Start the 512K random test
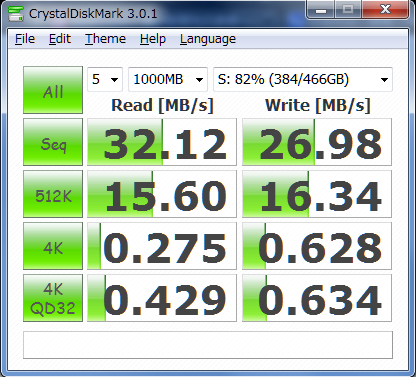Screen dimensions: 416x377 pos(53,194)
